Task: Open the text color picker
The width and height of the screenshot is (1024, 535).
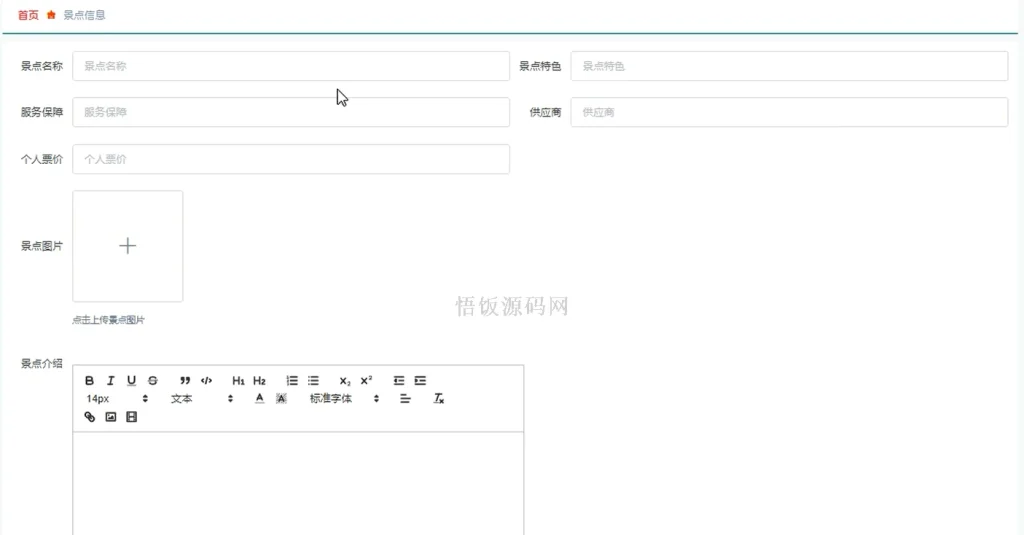Action: click(x=259, y=398)
